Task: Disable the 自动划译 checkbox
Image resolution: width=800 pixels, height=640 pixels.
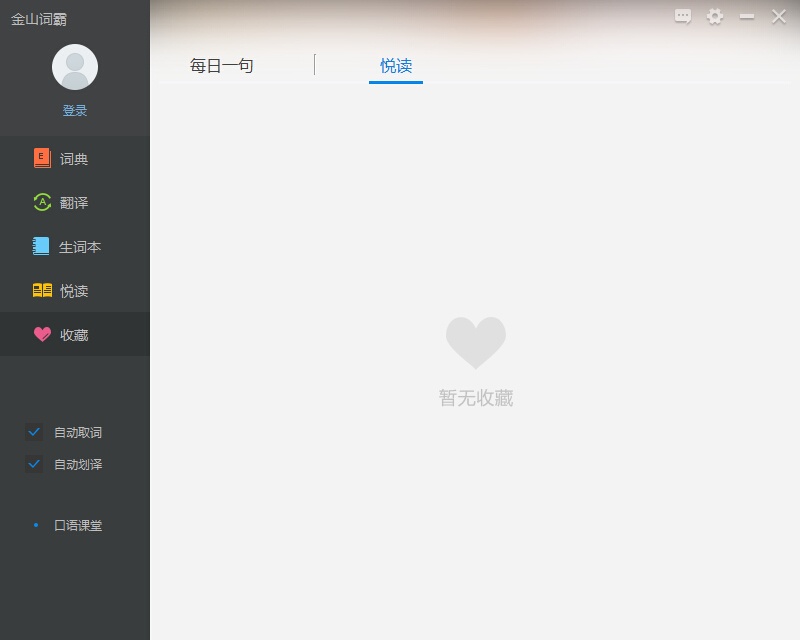Action: [x=33, y=464]
